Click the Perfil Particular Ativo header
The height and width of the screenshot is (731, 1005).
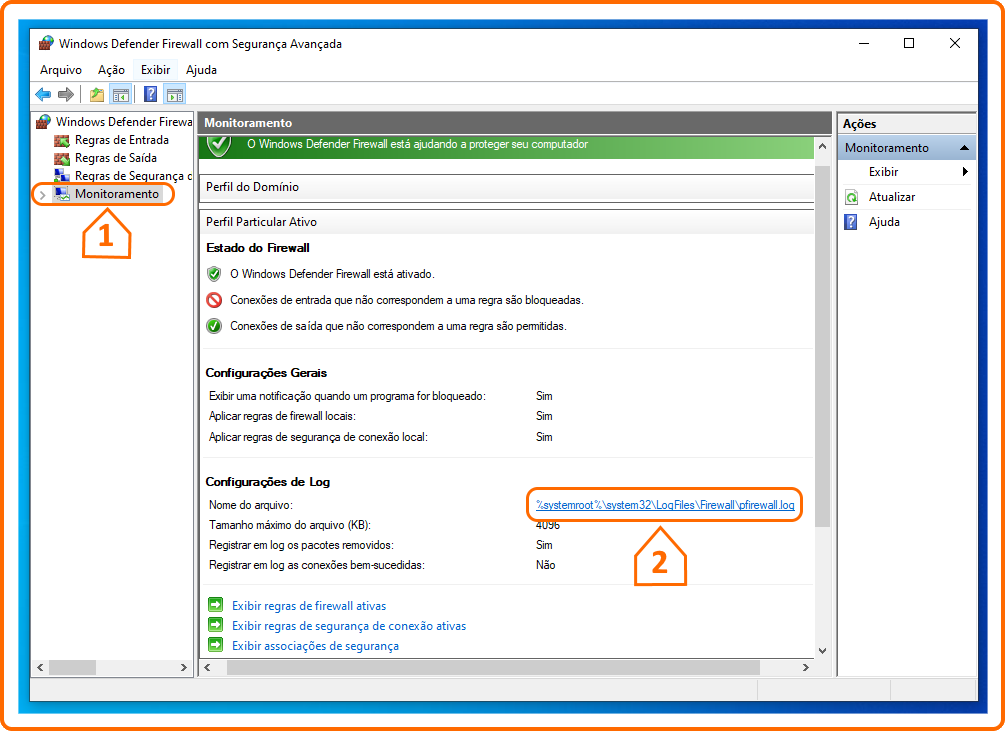(x=506, y=222)
